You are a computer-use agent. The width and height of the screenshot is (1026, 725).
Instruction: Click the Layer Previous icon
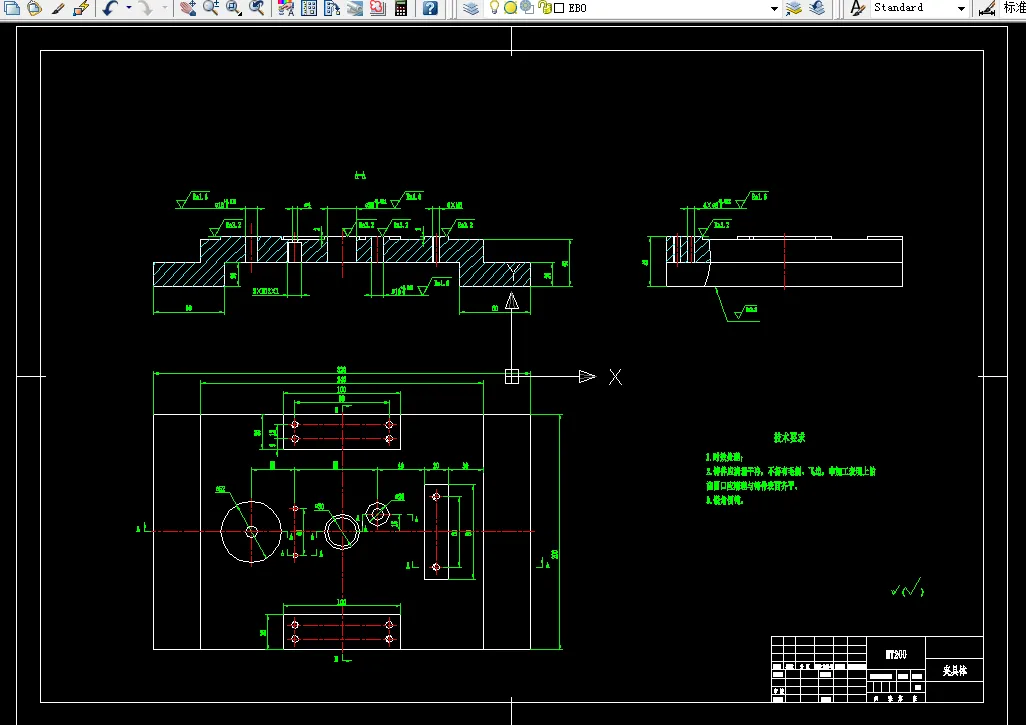coord(817,8)
